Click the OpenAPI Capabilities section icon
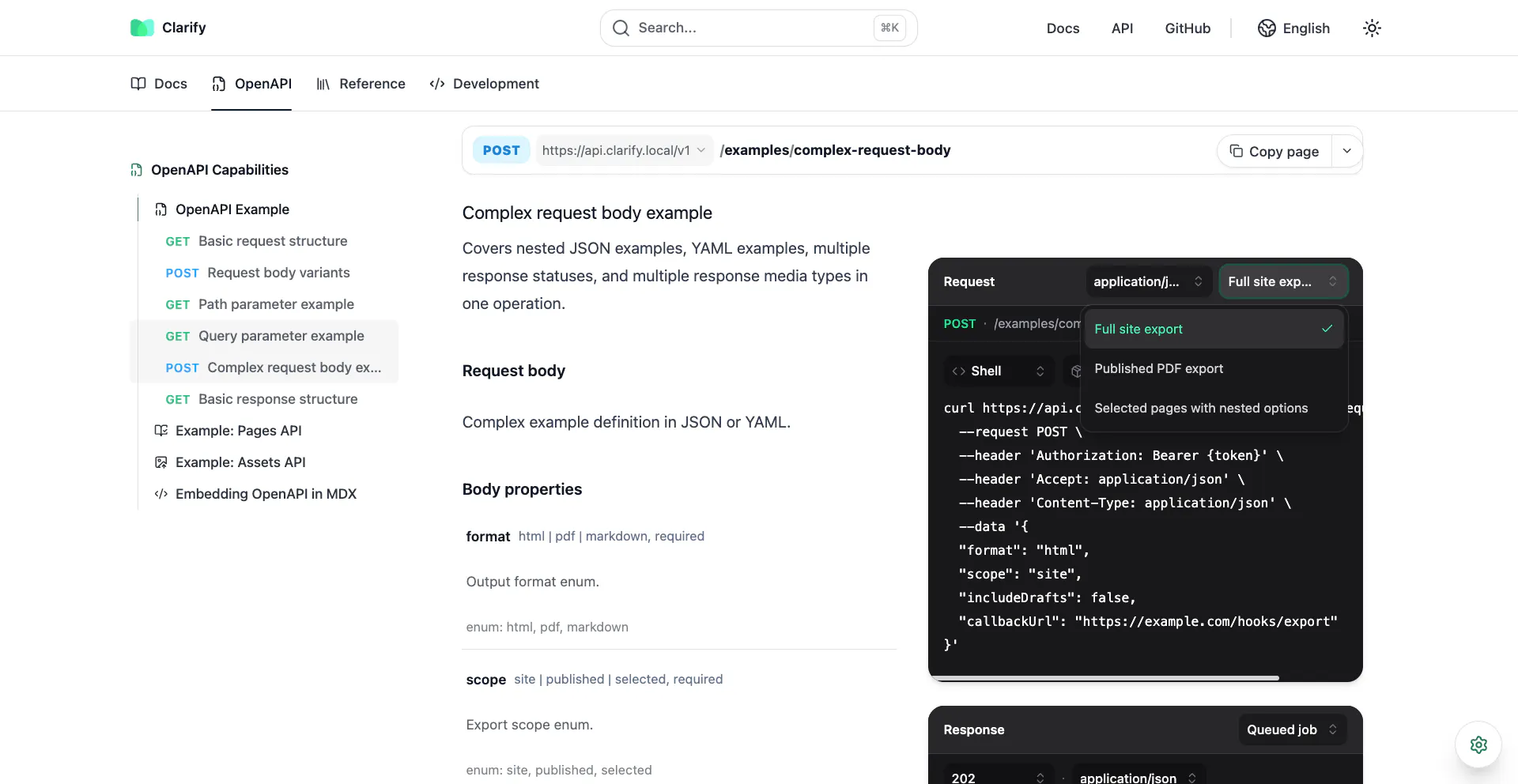Screen dimensions: 1518x784 pyautogui.click(x=137, y=170)
